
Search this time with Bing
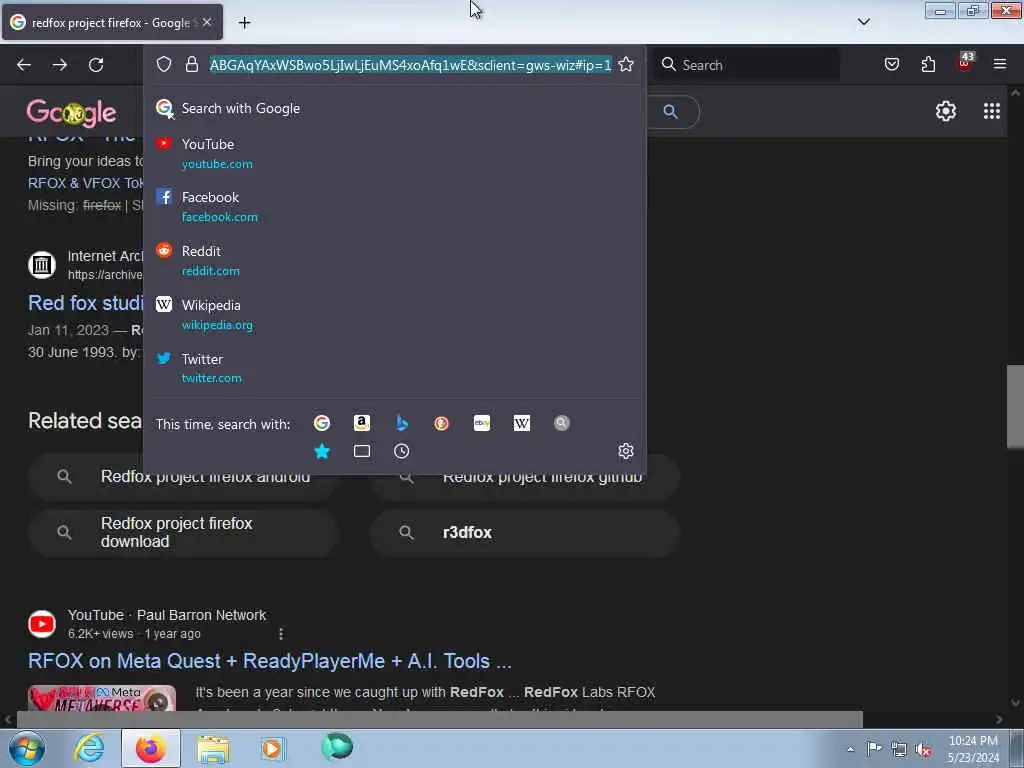click(x=402, y=423)
